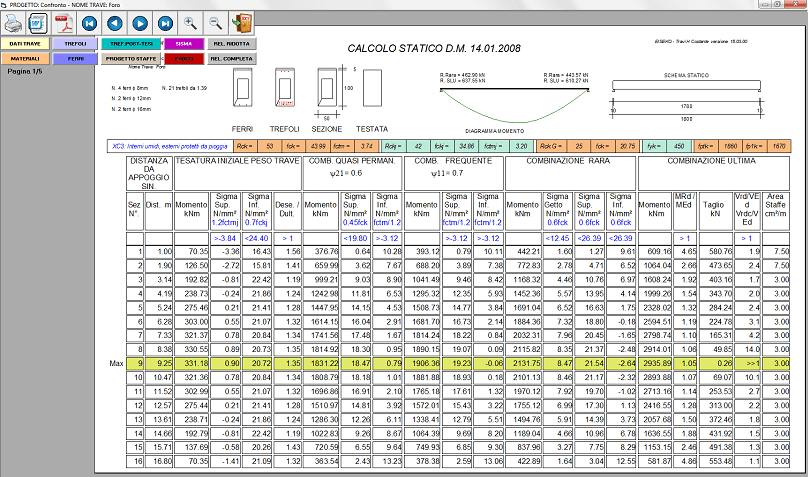Click the DIAGRAMMA MOMENTO curve
This screenshot has width=808, height=477.
tap(514, 106)
